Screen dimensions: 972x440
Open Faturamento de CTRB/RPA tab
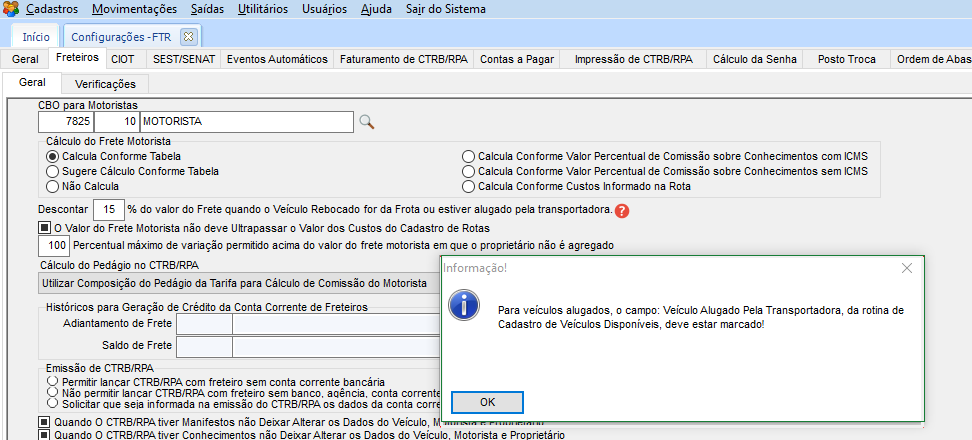[x=404, y=59]
